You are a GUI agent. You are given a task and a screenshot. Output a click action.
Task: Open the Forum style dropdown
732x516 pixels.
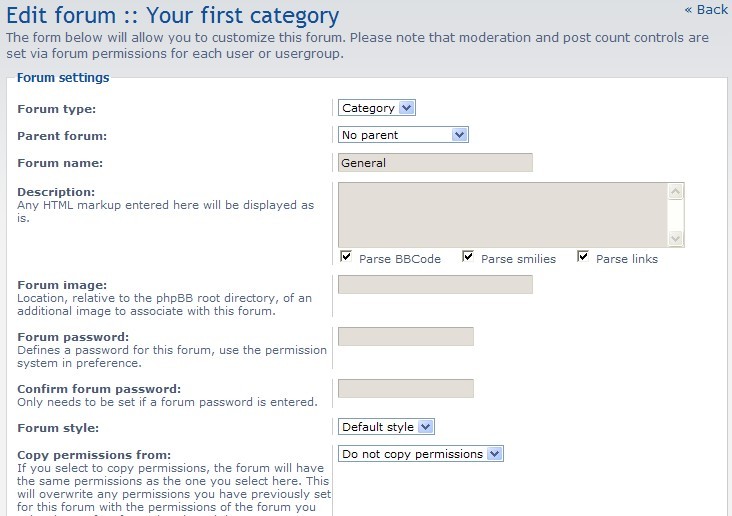coord(385,427)
